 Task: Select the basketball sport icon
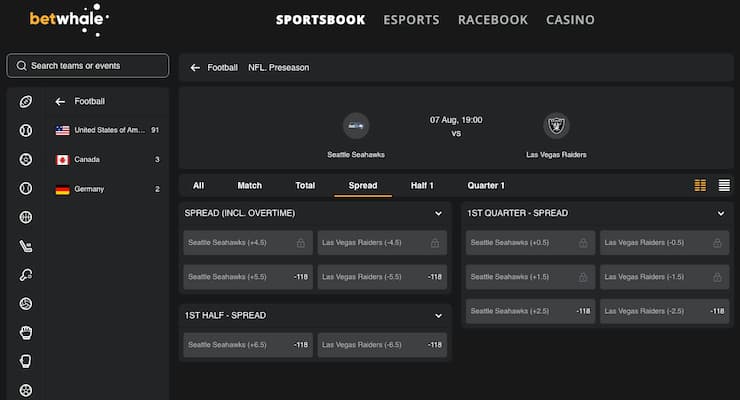point(25,217)
